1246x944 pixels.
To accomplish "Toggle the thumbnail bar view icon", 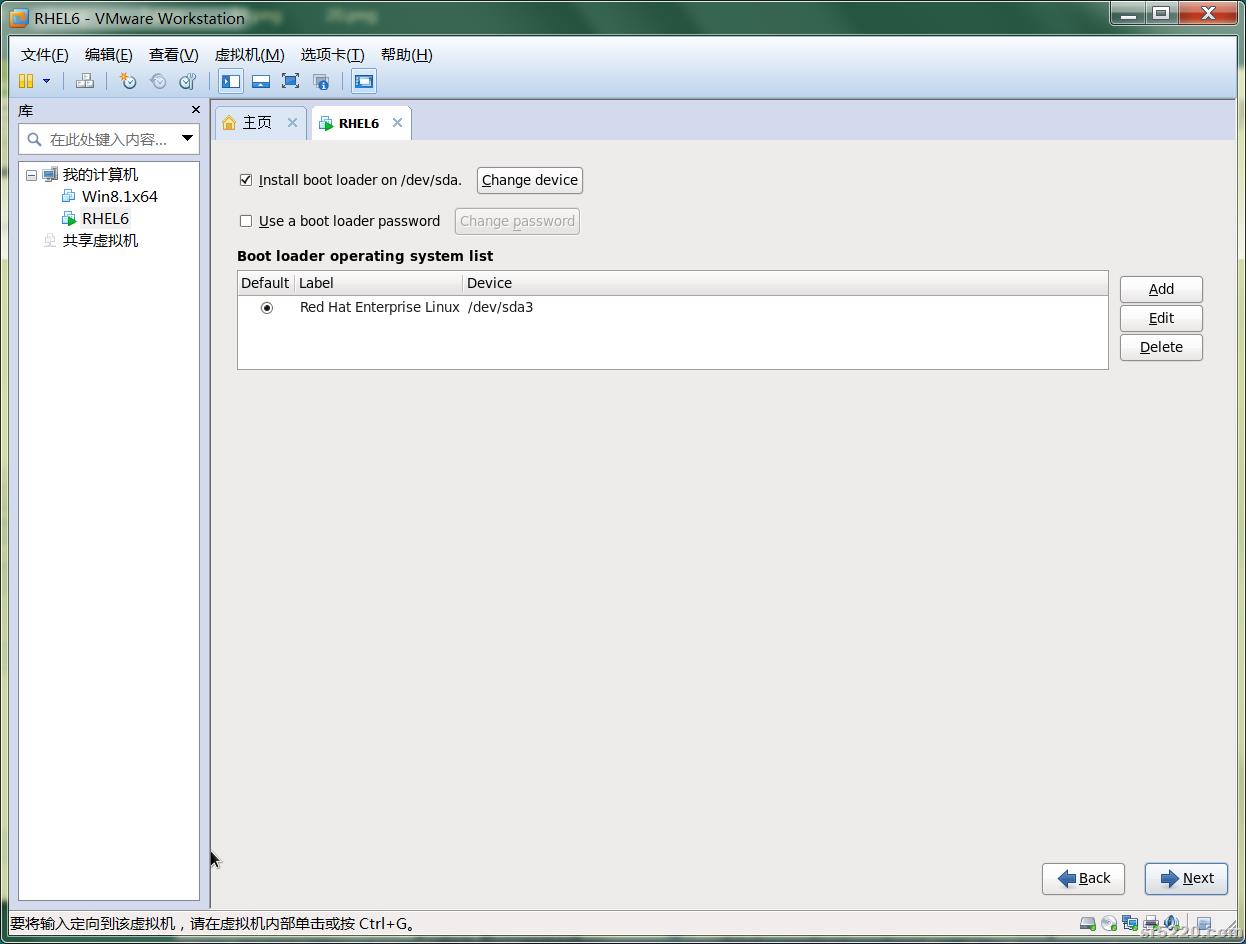I will pyautogui.click(x=261, y=81).
